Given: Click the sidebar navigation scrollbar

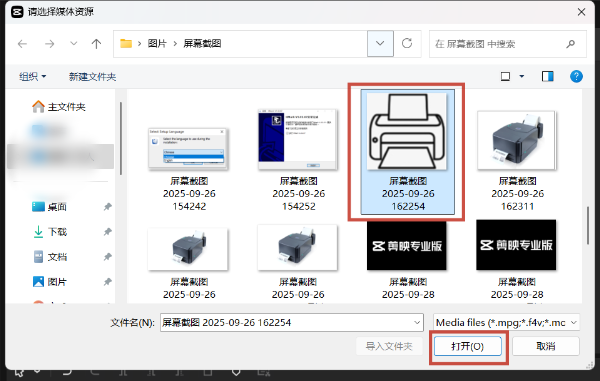Looking at the screenshot, I should coord(121,138).
